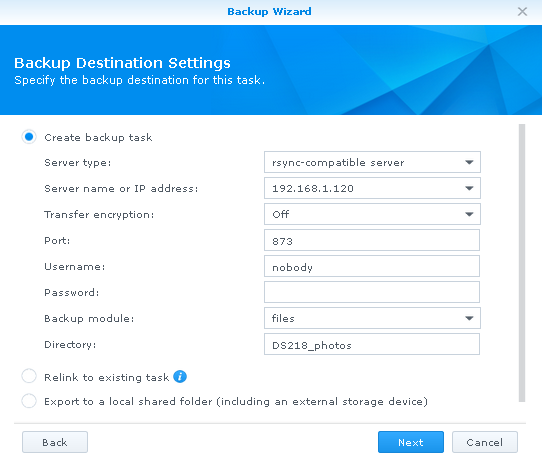Expand the Server name or IP address list
Viewport: 542px width, 460px height.
pyautogui.click(x=372, y=188)
